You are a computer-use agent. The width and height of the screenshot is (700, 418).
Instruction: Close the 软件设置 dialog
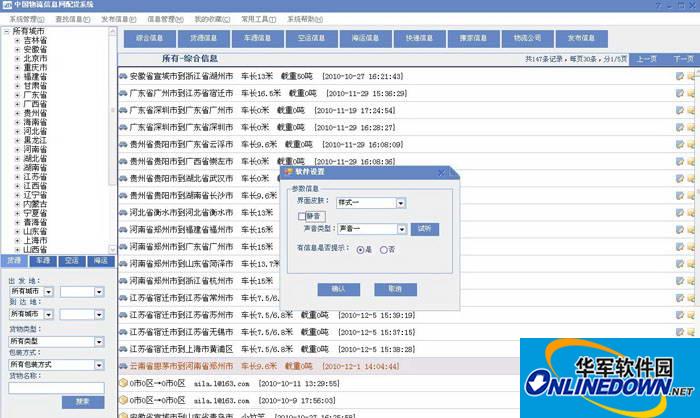[442, 172]
